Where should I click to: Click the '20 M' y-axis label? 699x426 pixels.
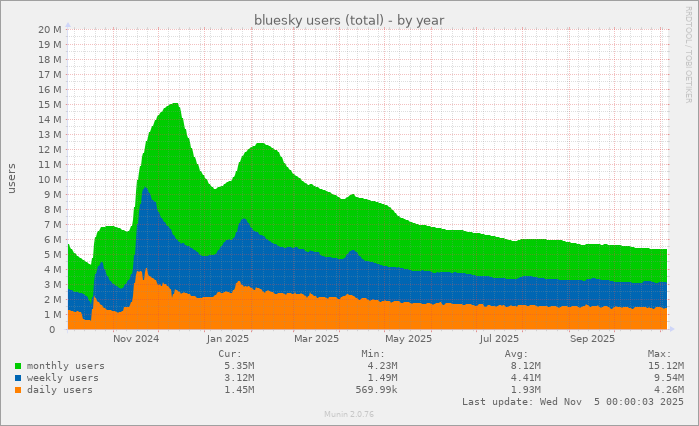pos(50,29)
